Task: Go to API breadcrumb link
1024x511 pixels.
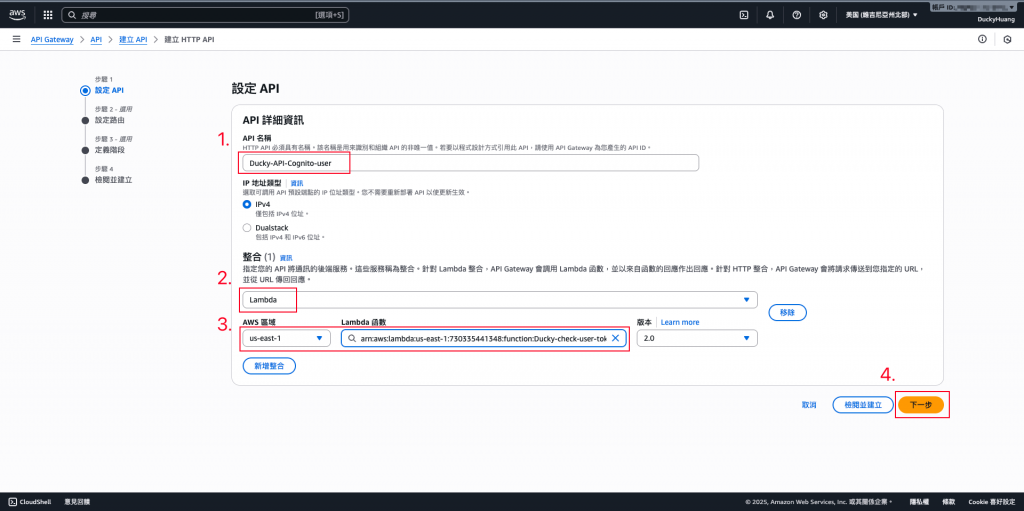Action: [x=96, y=40]
